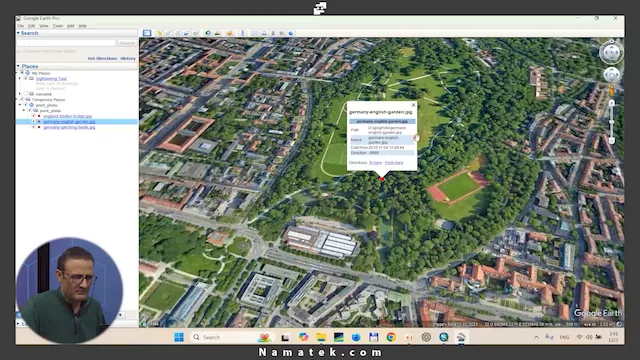The height and width of the screenshot is (360, 640).
Task: Expand the namatek folder tree arrow
Action: click(20, 94)
